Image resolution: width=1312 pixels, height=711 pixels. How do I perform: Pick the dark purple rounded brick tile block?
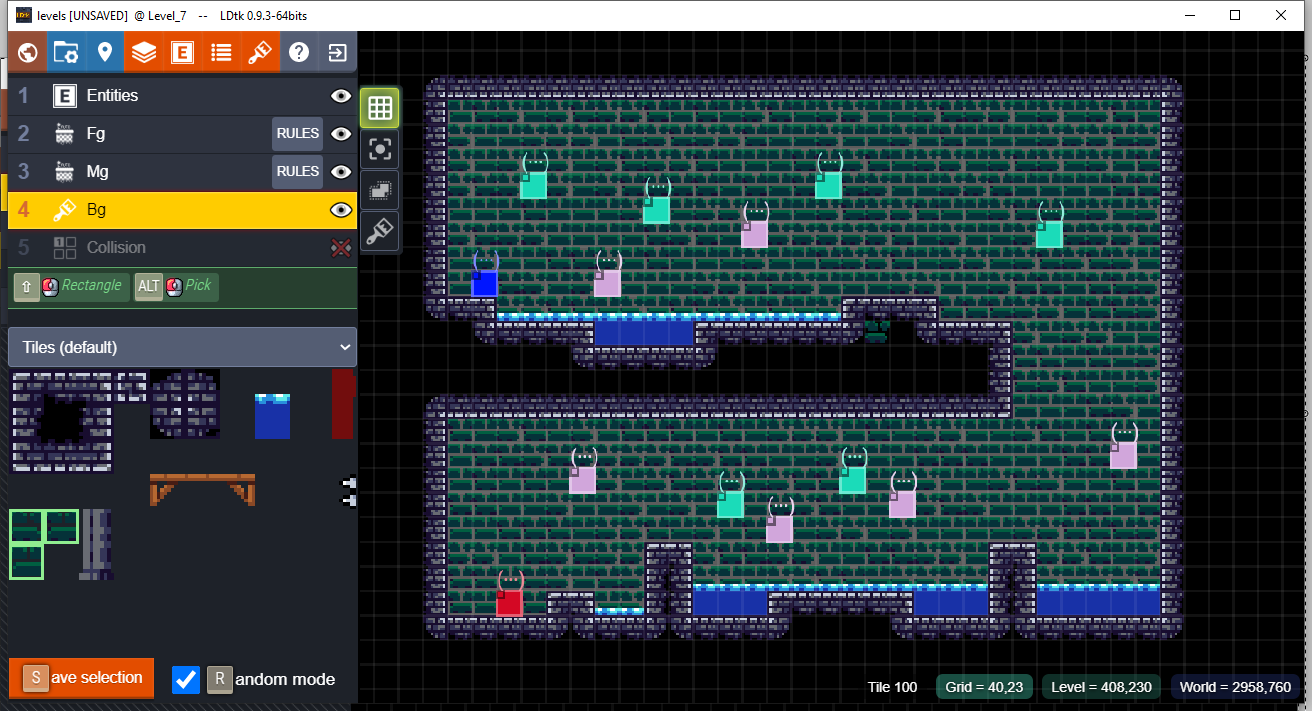(x=184, y=404)
